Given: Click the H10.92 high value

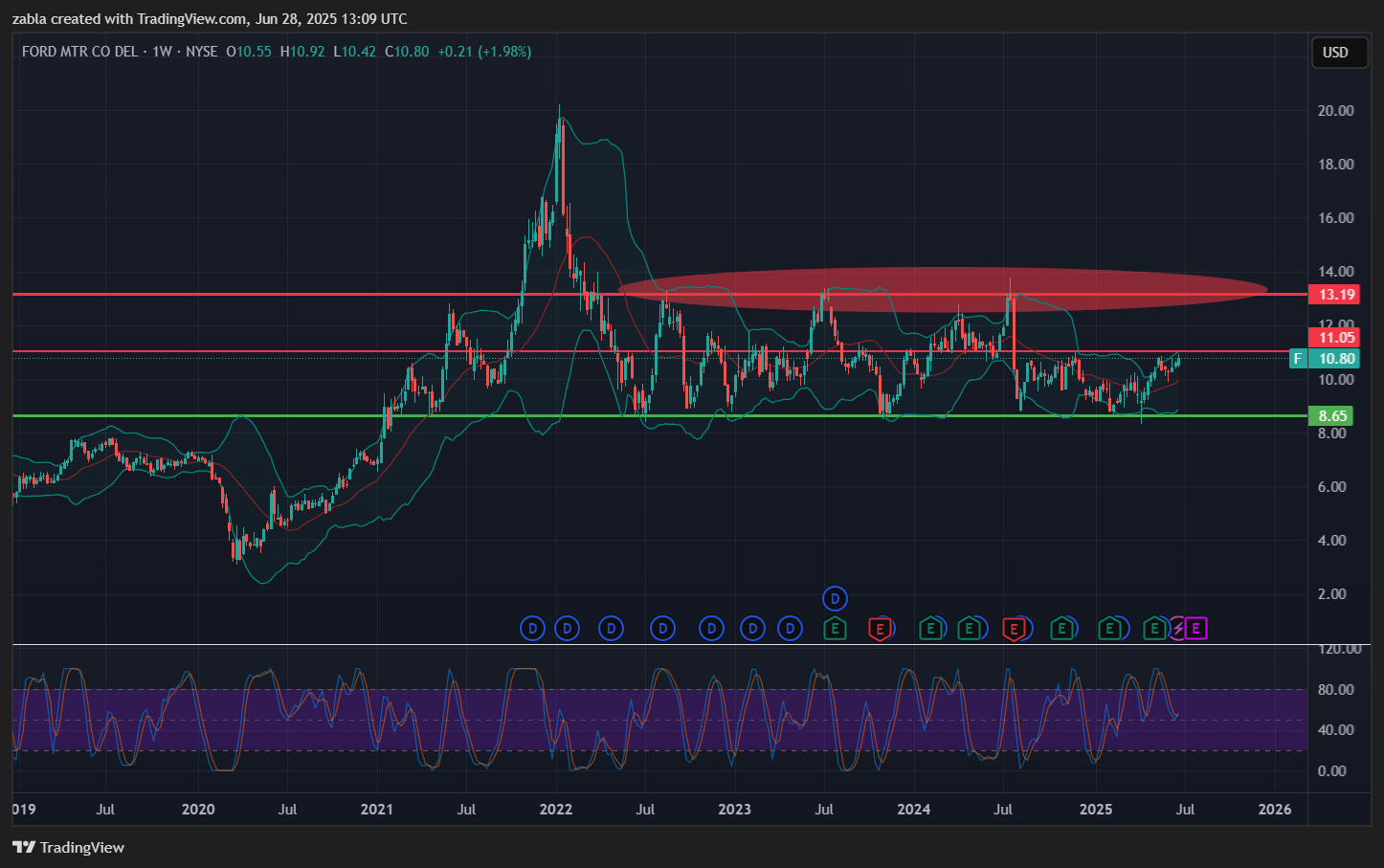Looking at the screenshot, I should click(x=302, y=52).
